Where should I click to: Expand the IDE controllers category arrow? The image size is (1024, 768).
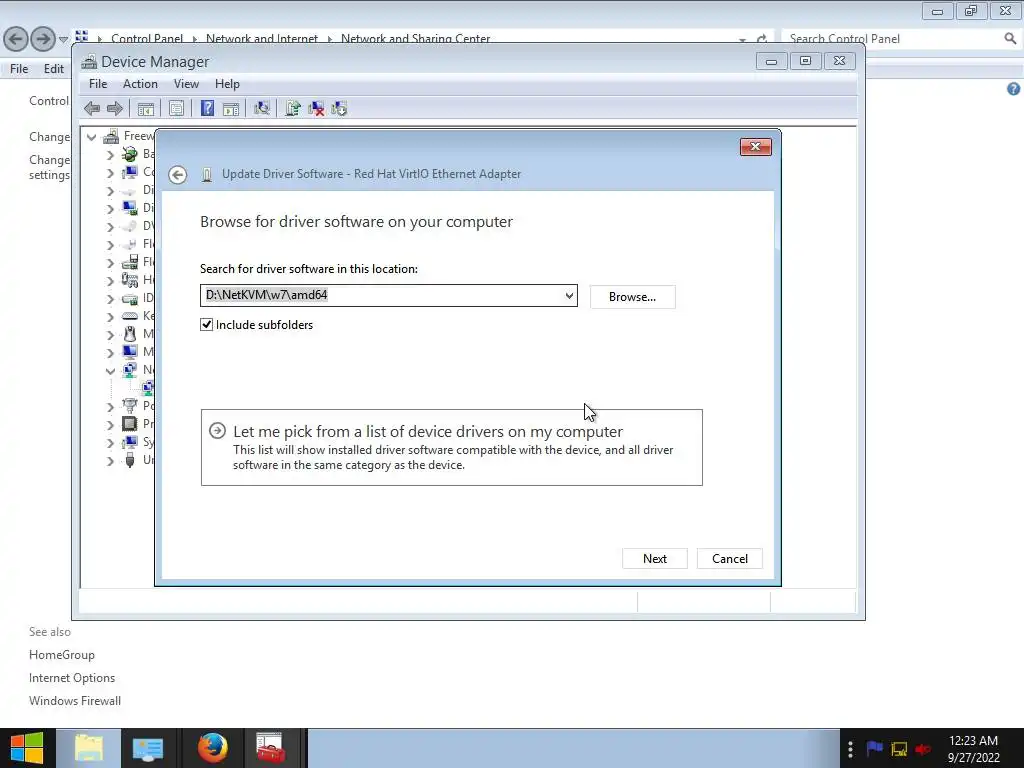(x=110, y=299)
